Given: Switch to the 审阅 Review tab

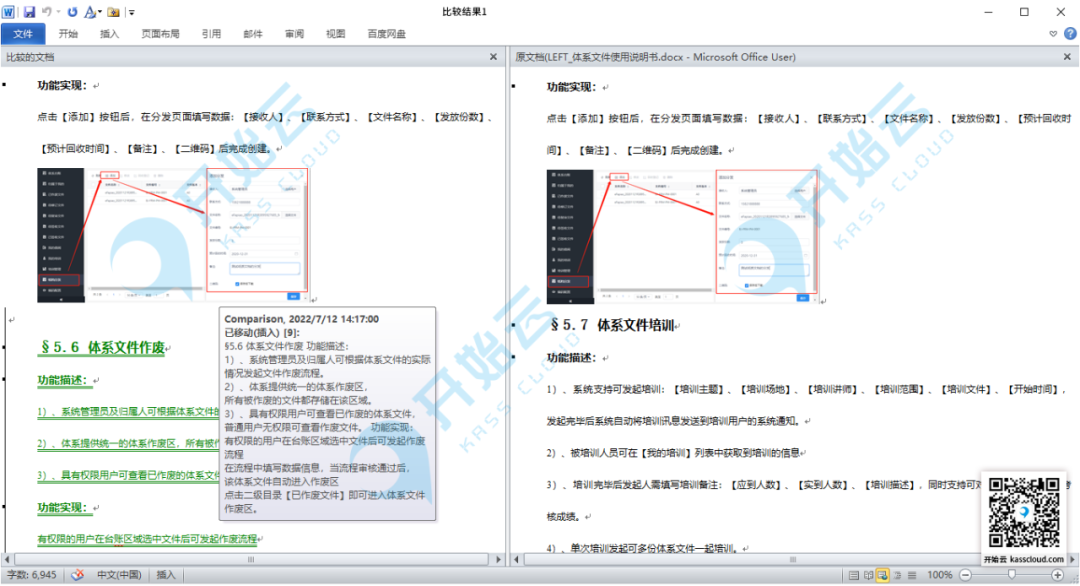Looking at the screenshot, I should coord(294,34).
